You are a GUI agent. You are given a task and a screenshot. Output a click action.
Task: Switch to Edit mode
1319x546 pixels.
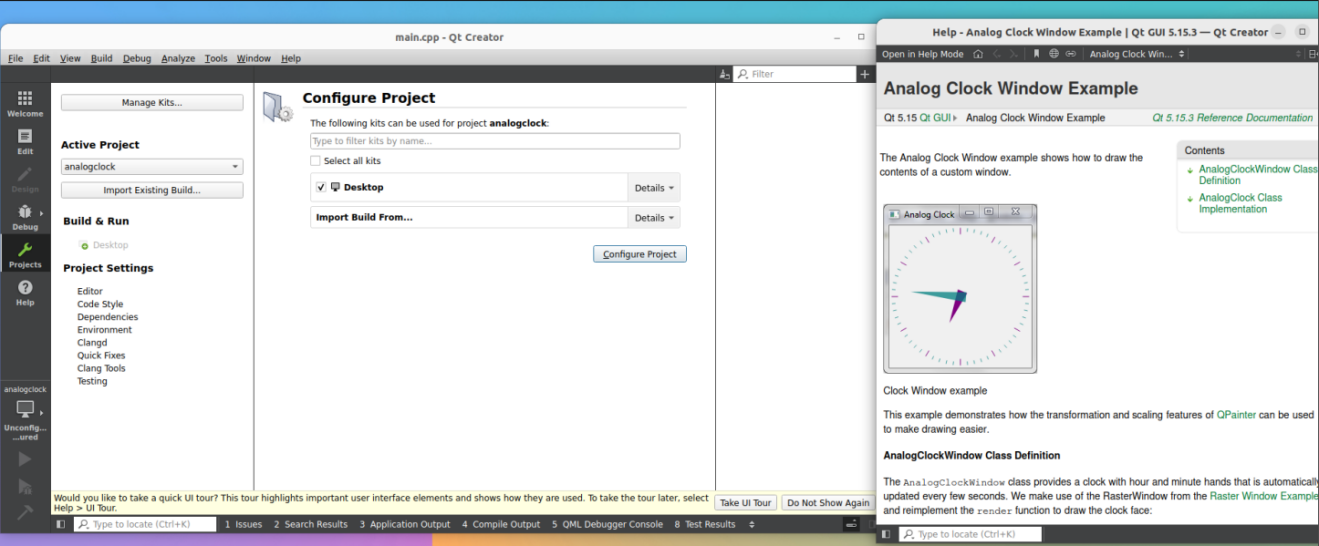click(25, 141)
